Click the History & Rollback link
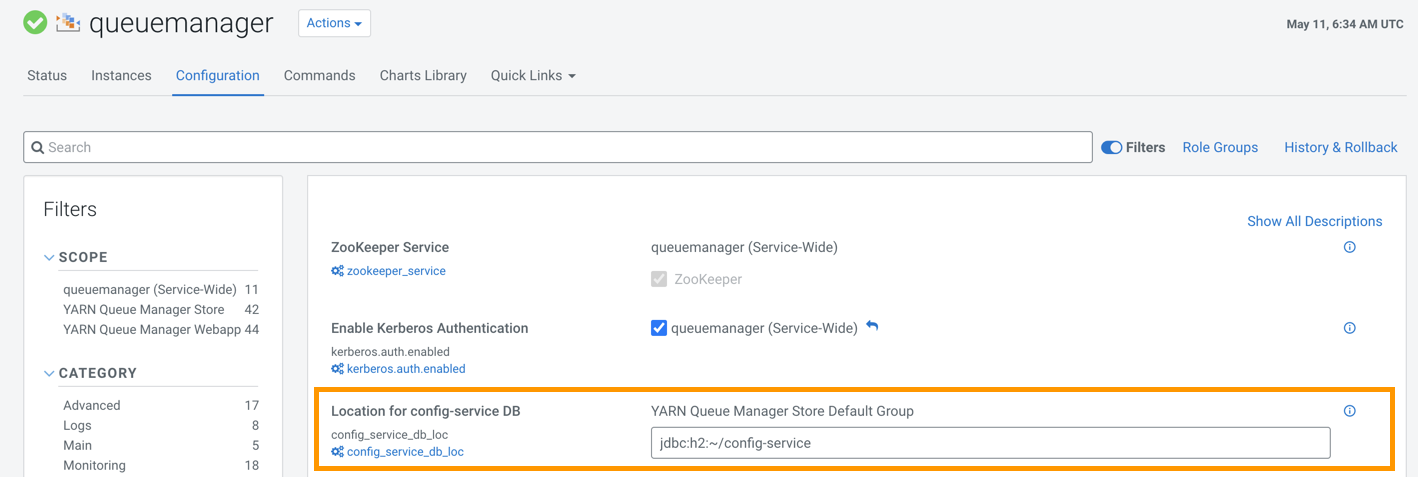This screenshot has height=477, width=1418. (x=1341, y=147)
